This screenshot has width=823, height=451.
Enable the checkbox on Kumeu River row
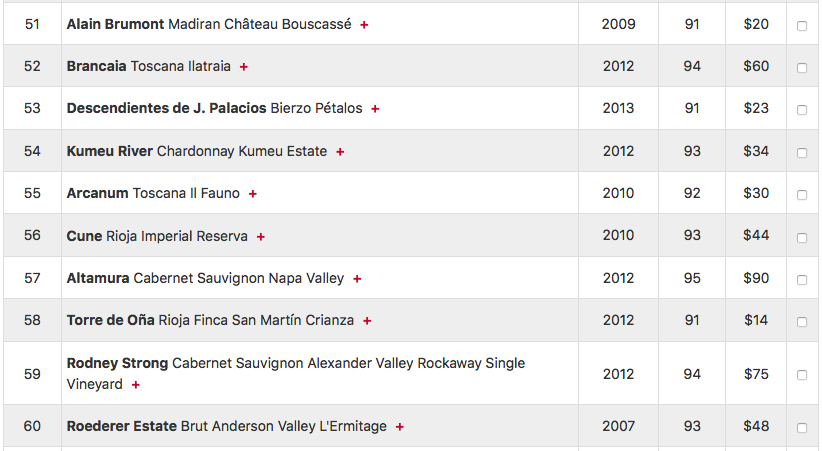coord(802,153)
